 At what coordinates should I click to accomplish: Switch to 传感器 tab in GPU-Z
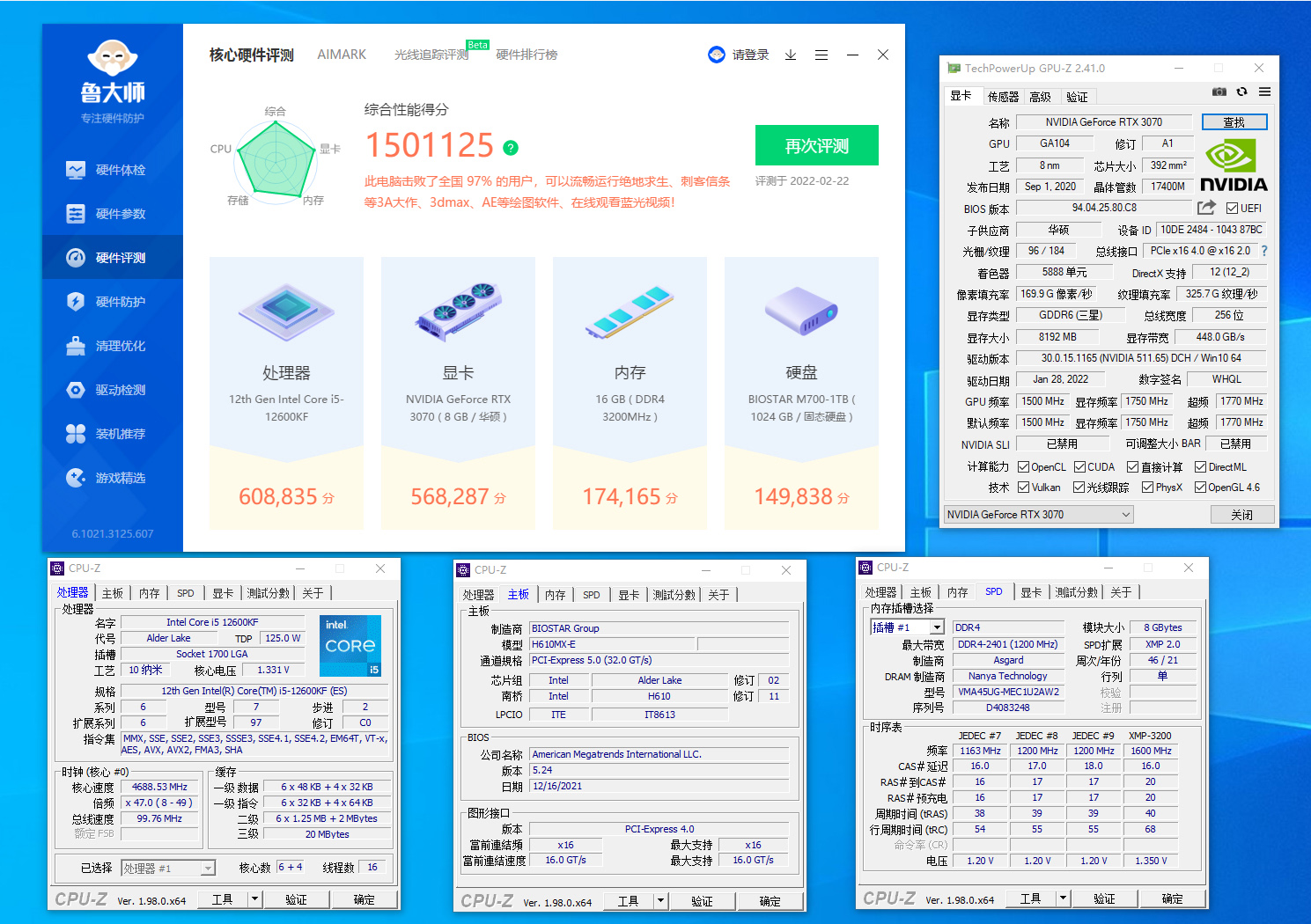point(1003,97)
